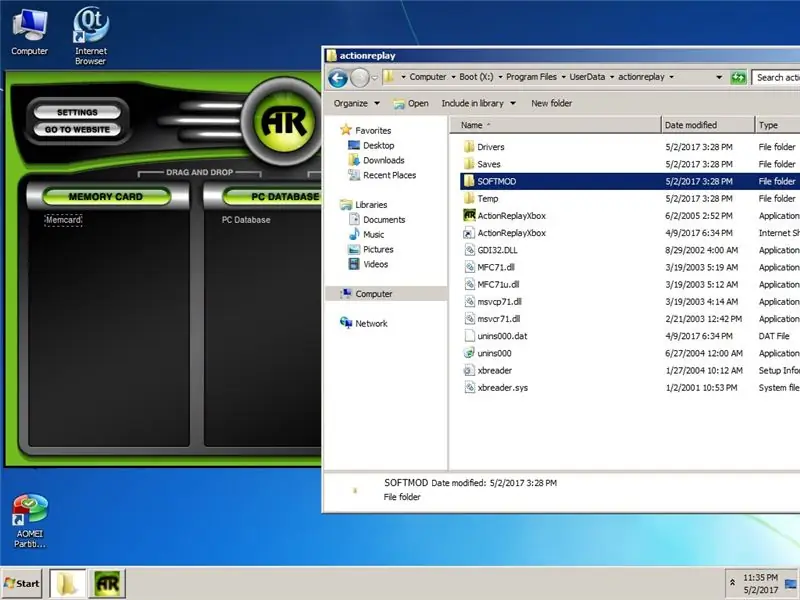
Task: Open Include in library dropdown
Action: tap(478, 103)
